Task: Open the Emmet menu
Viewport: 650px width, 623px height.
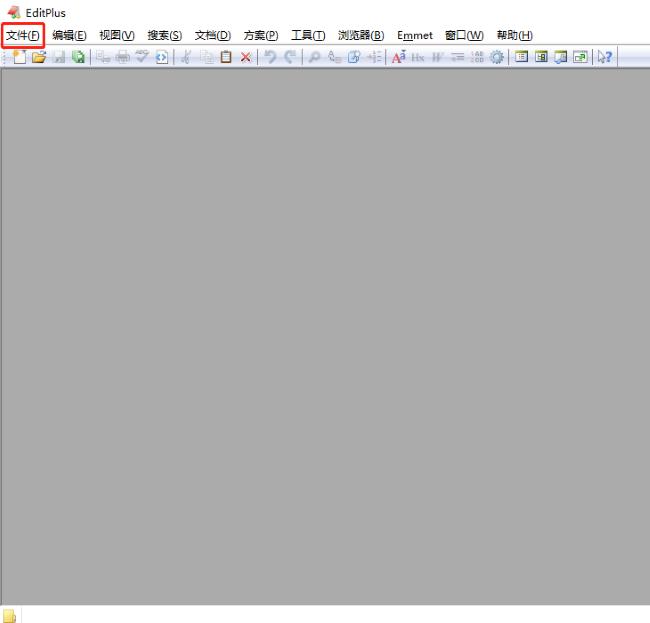Action: pyautogui.click(x=414, y=35)
